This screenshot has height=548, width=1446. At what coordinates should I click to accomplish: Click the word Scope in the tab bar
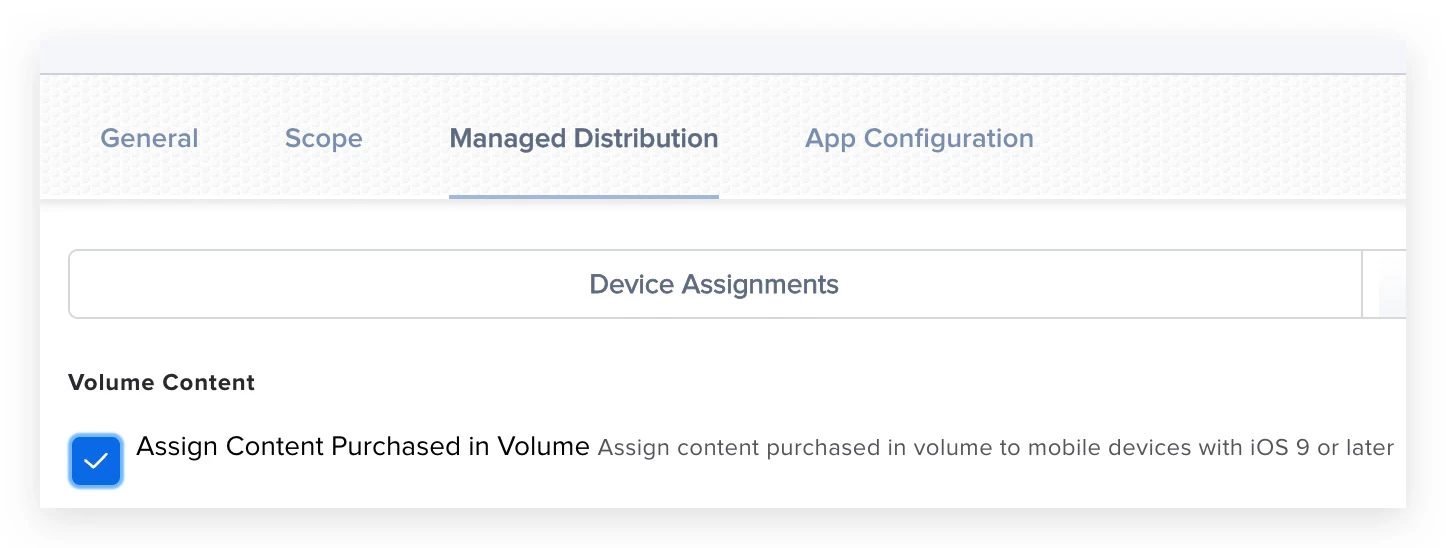tap(323, 138)
